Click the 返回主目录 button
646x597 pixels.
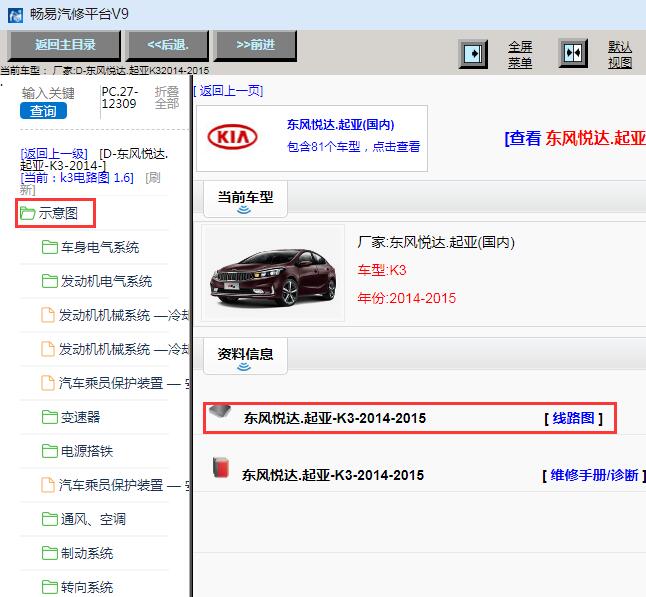tap(65, 45)
